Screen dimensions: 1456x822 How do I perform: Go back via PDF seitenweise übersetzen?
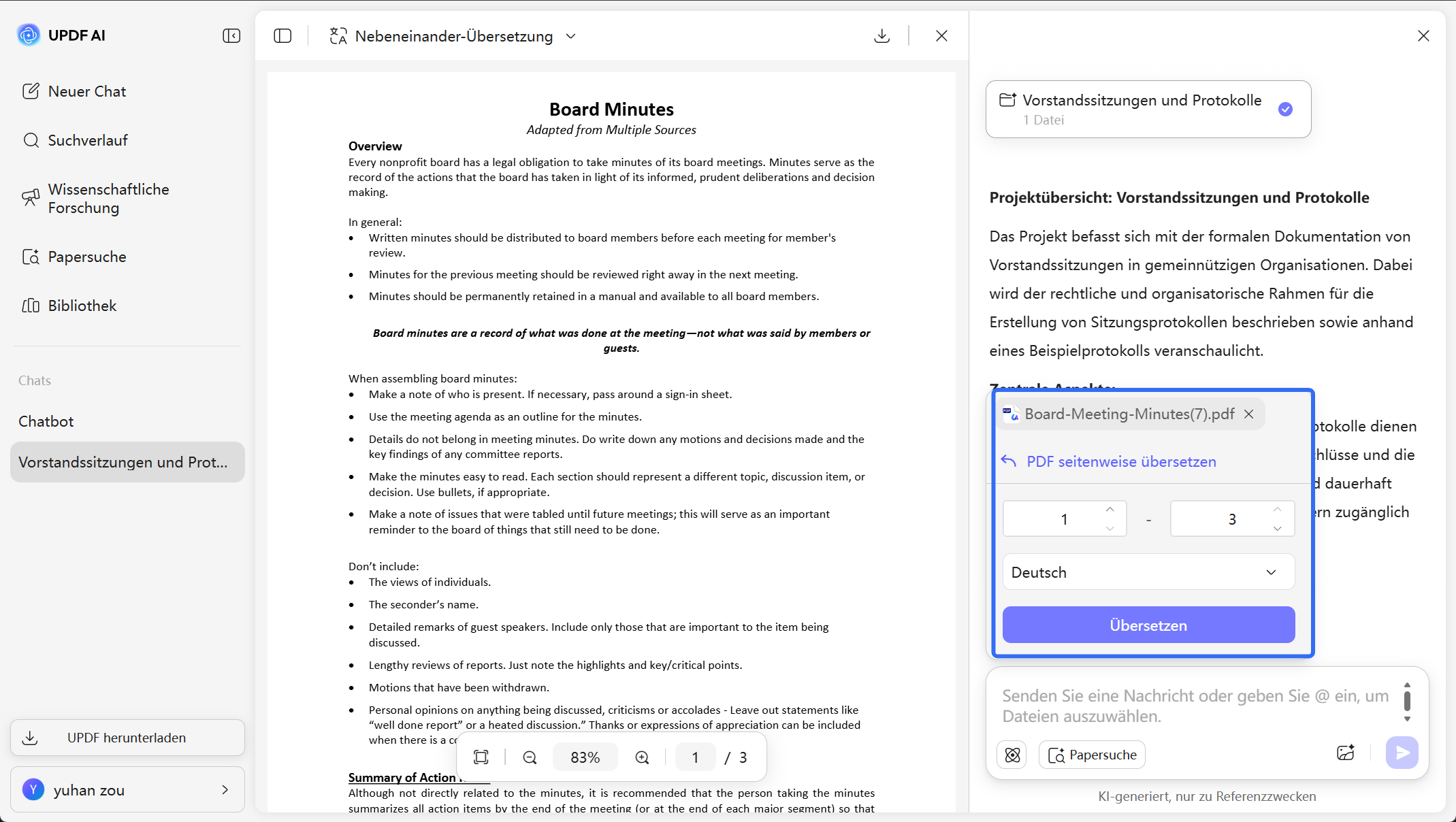tap(1108, 461)
